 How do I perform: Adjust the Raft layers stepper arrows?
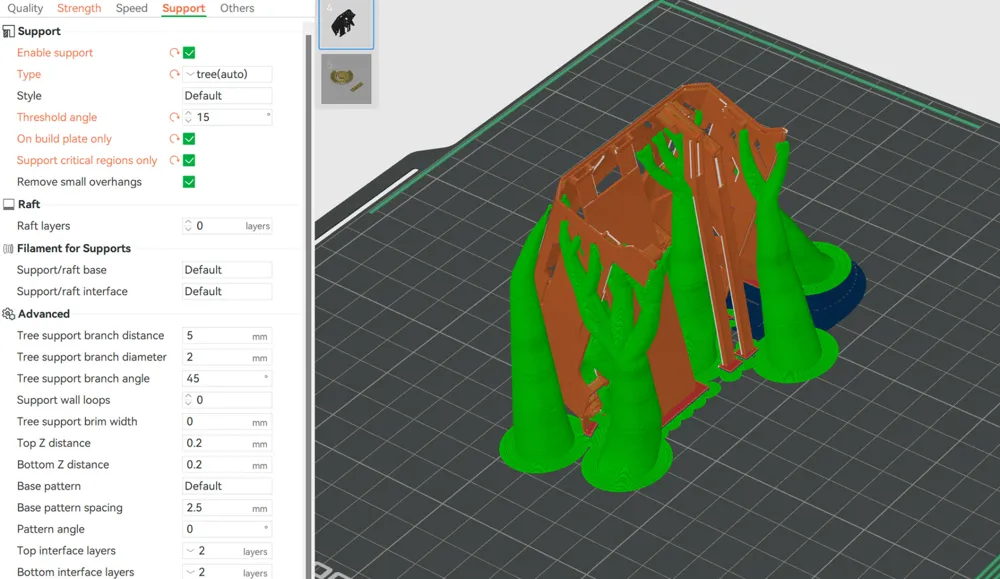[188, 226]
